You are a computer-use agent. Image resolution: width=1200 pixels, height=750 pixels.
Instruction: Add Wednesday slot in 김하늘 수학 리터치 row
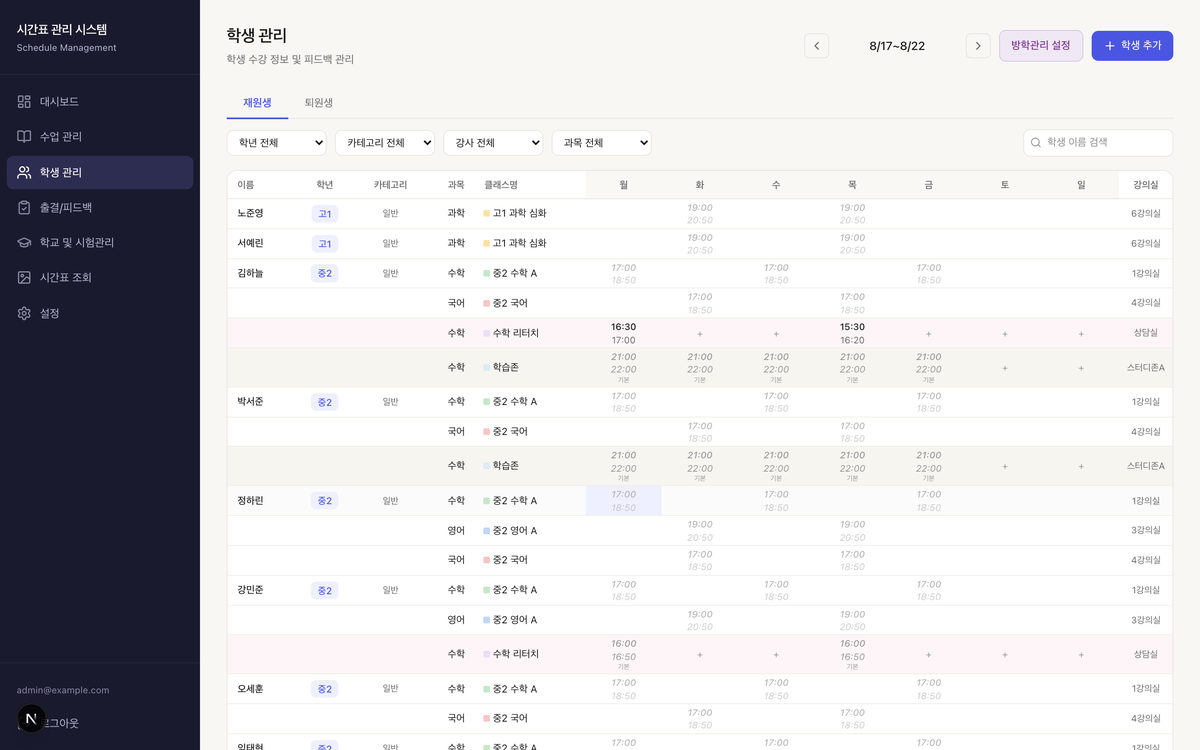(x=776, y=334)
